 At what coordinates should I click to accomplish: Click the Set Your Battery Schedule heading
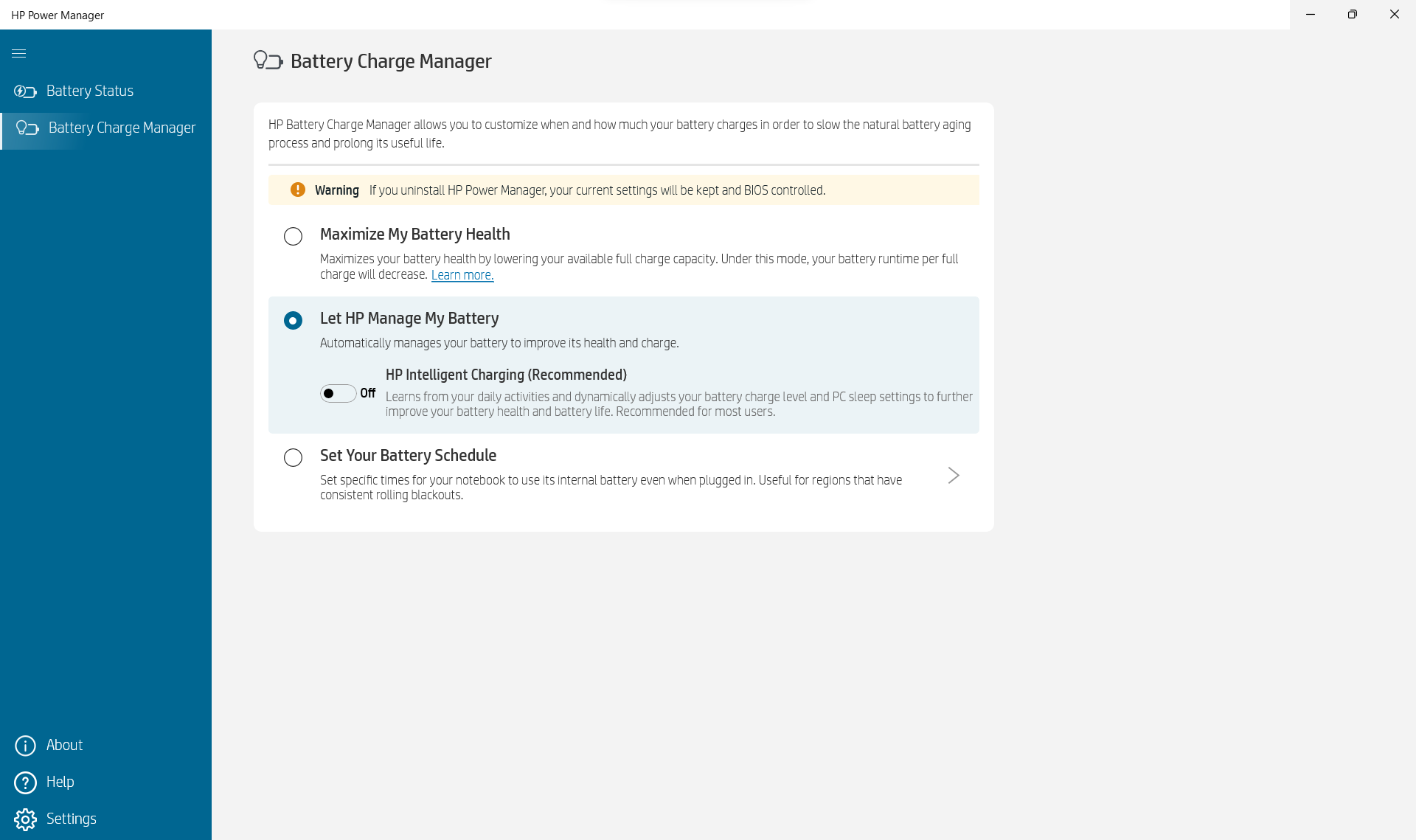[408, 455]
